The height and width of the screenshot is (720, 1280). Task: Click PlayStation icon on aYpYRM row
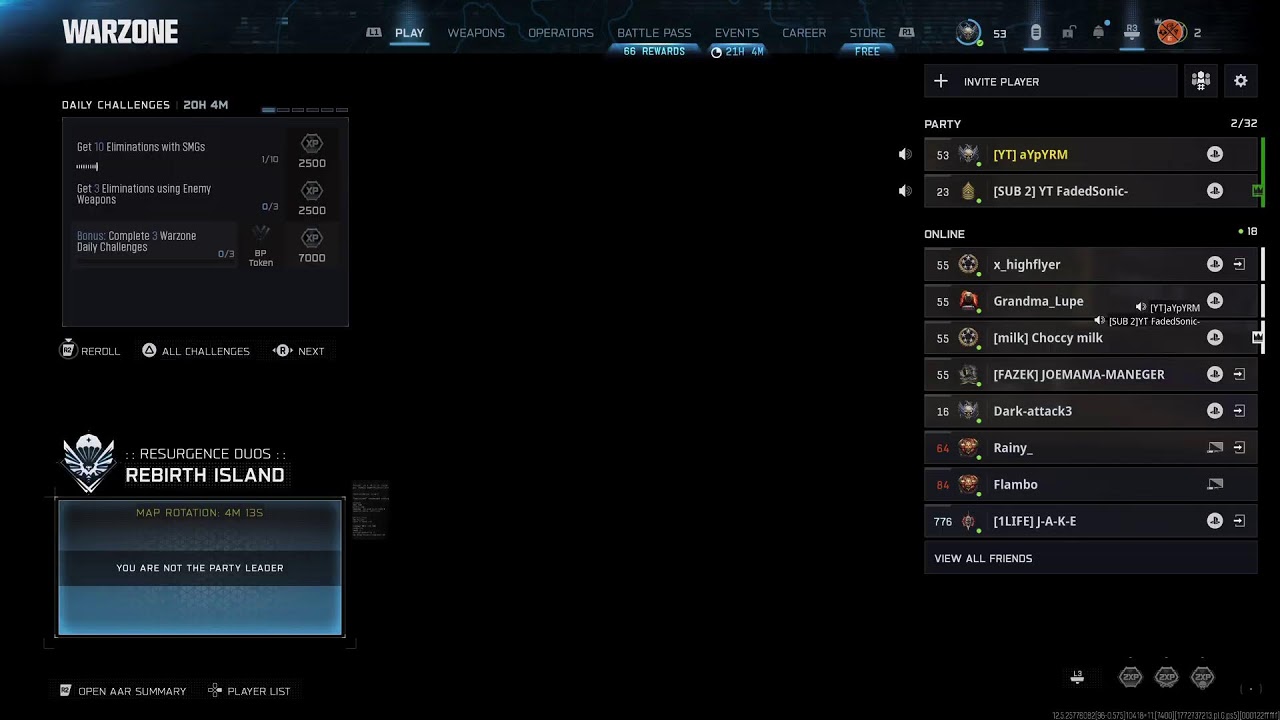[x=1215, y=154]
